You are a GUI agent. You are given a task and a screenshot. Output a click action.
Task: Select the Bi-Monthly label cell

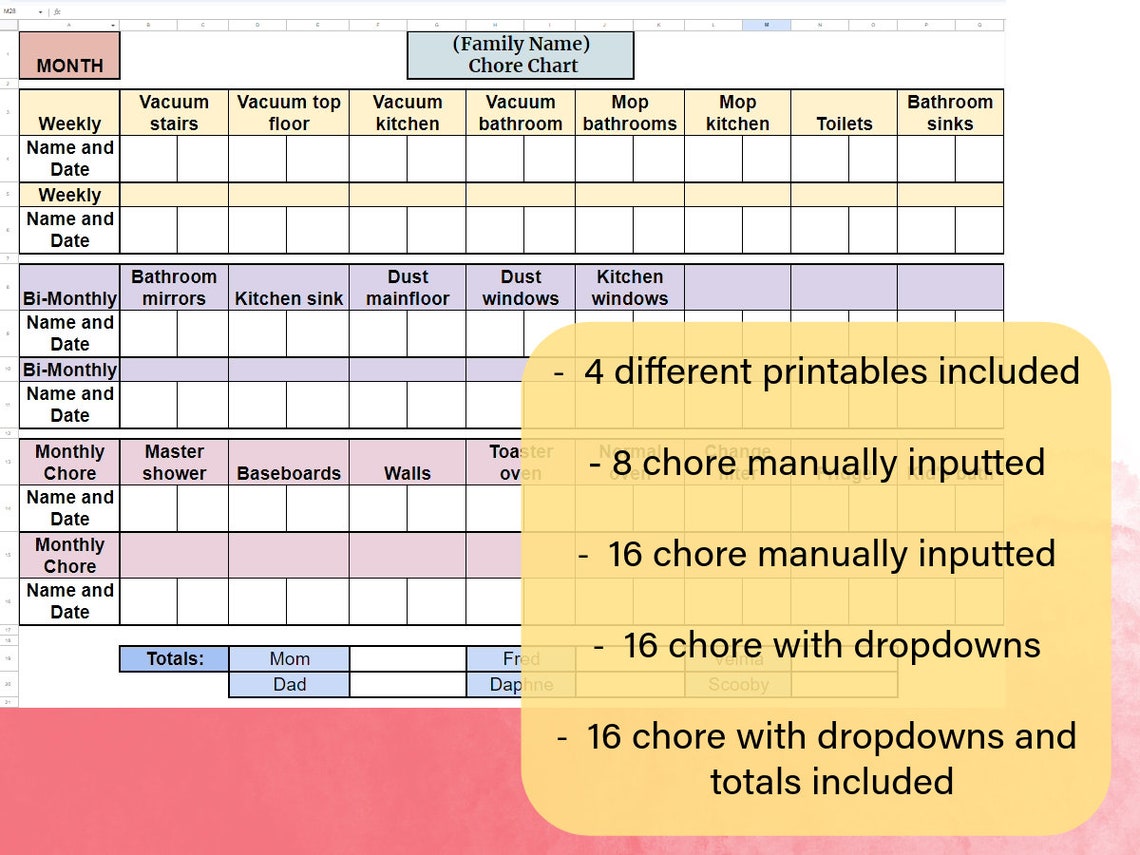point(69,288)
